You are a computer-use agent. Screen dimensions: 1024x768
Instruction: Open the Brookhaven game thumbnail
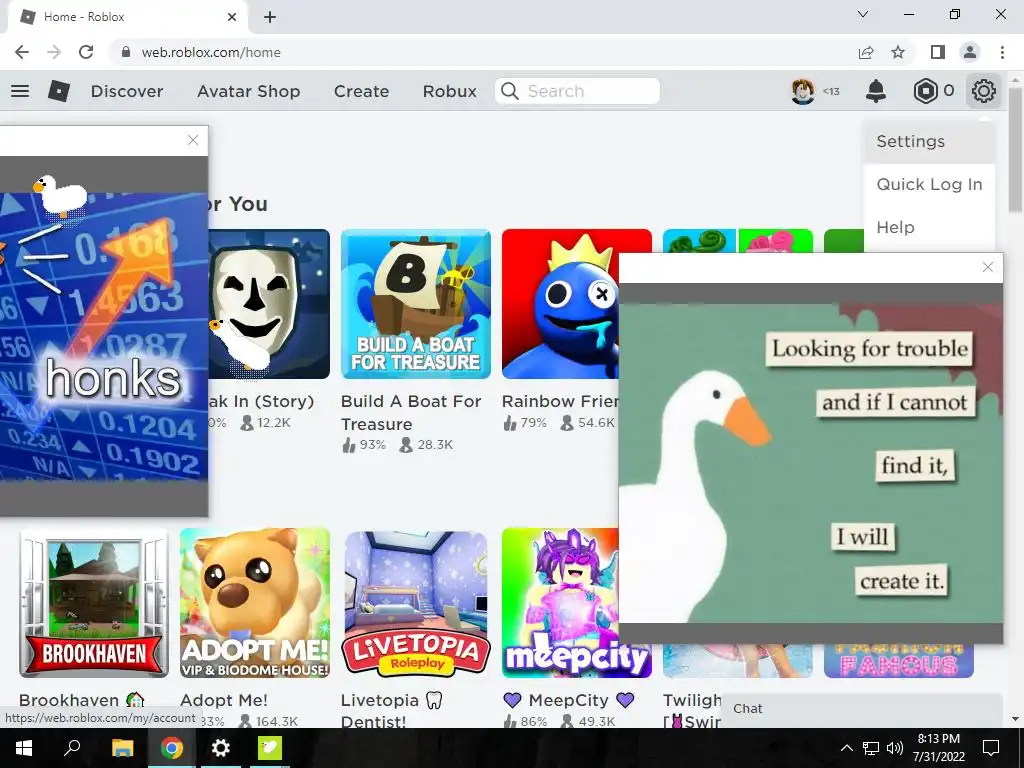coord(94,603)
